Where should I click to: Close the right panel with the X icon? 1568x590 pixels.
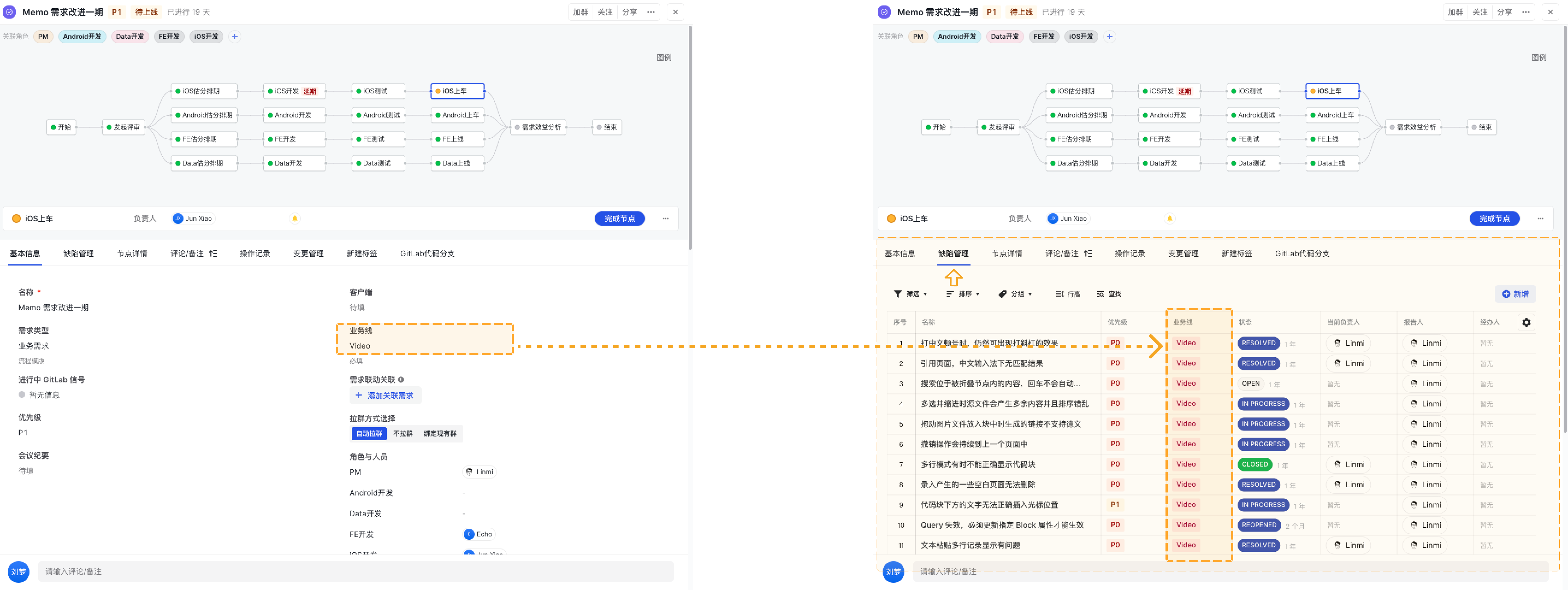1550,12
